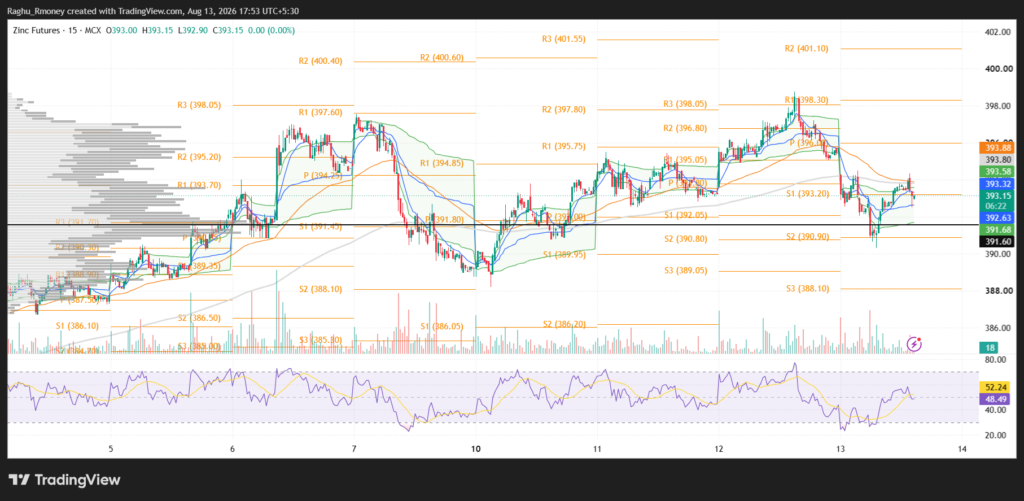Image resolution: width=1024 pixels, height=501 pixels.
Task: Click the 402.00 price axis label
Action: (x=999, y=32)
